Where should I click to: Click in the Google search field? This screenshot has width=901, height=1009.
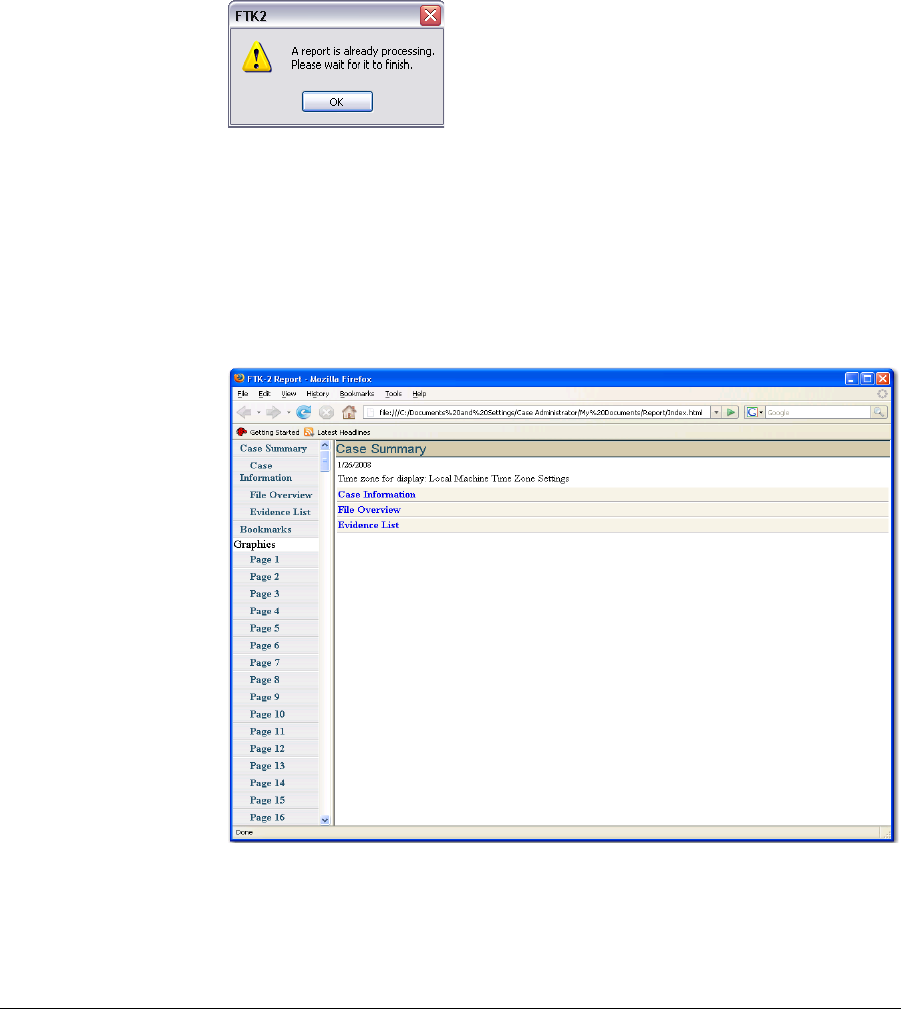pyautogui.click(x=817, y=412)
